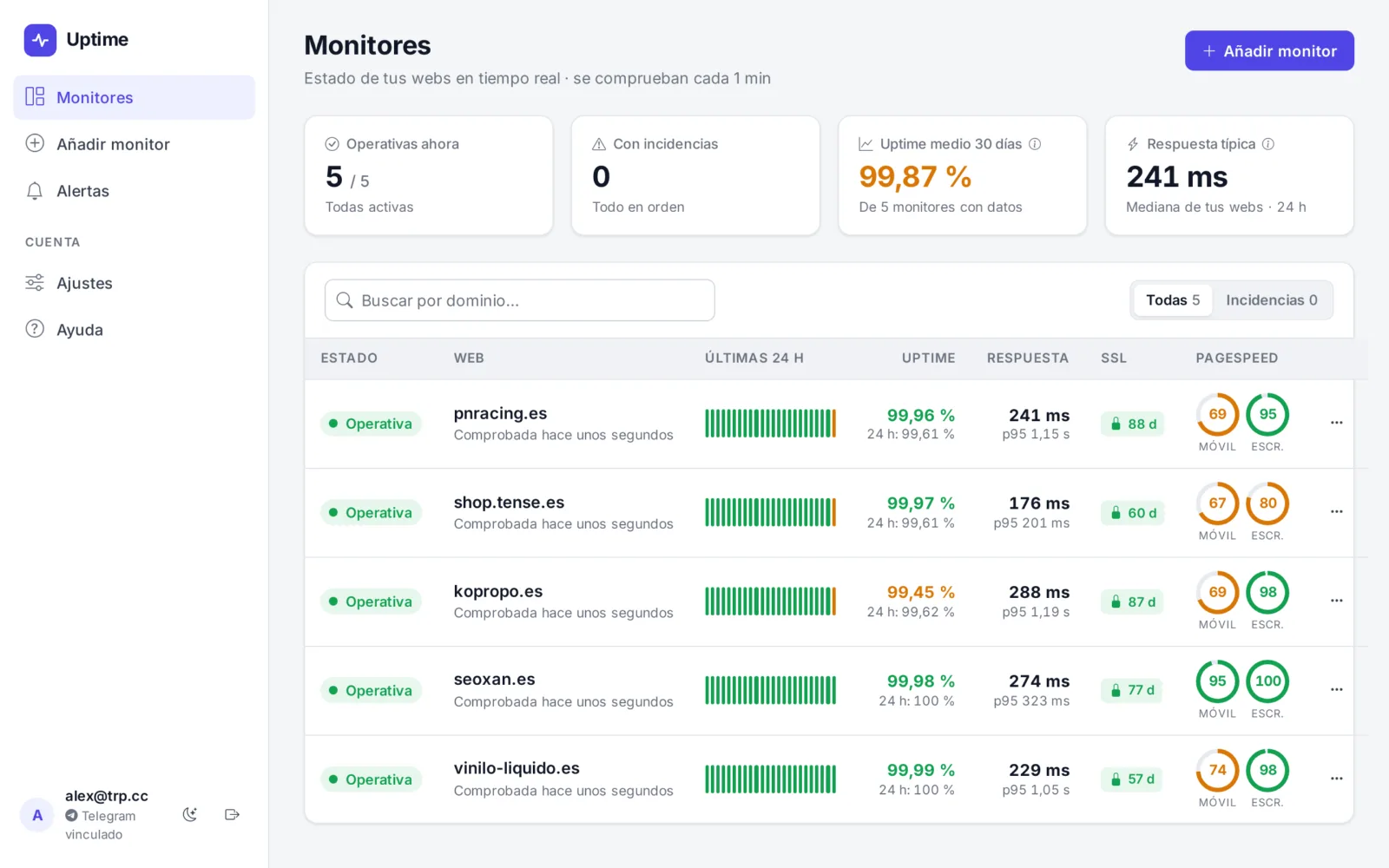1389x868 pixels.
Task: Click the alex@trp.cc account email
Action: pos(107,796)
